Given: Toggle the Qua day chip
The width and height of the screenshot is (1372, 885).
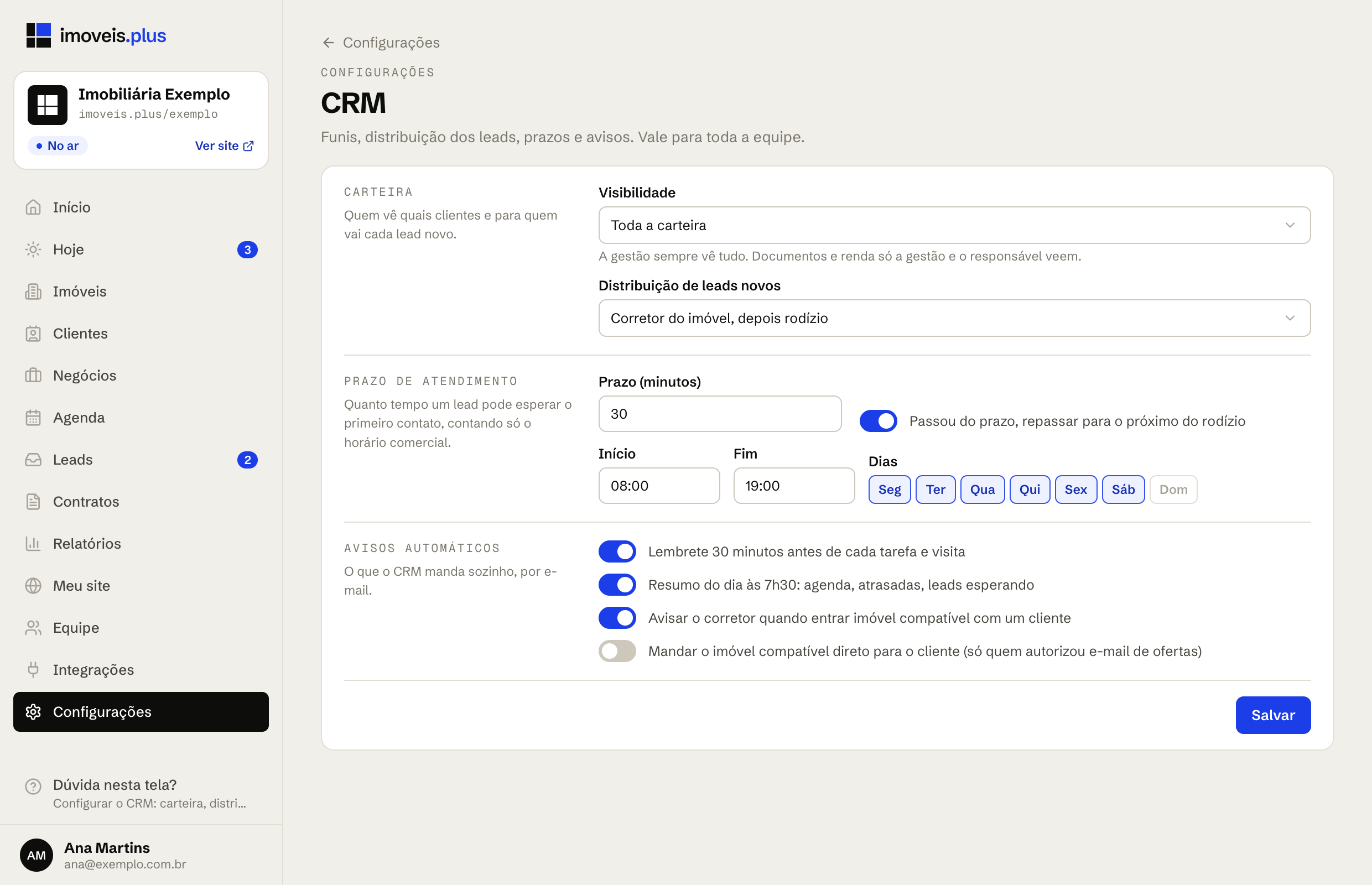Looking at the screenshot, I should pos(983,490).
